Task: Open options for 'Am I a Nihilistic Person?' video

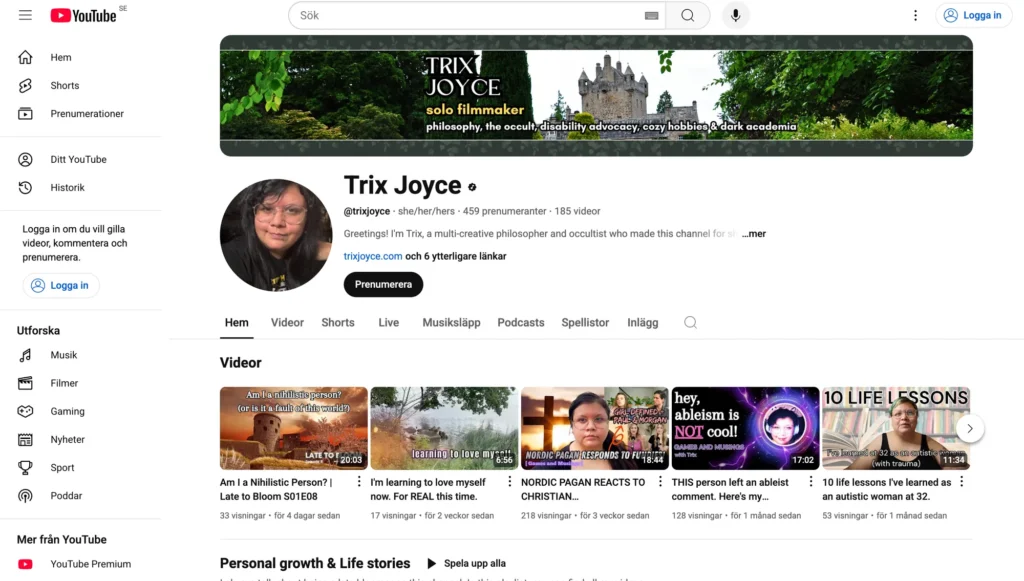Action: (359, 482)
